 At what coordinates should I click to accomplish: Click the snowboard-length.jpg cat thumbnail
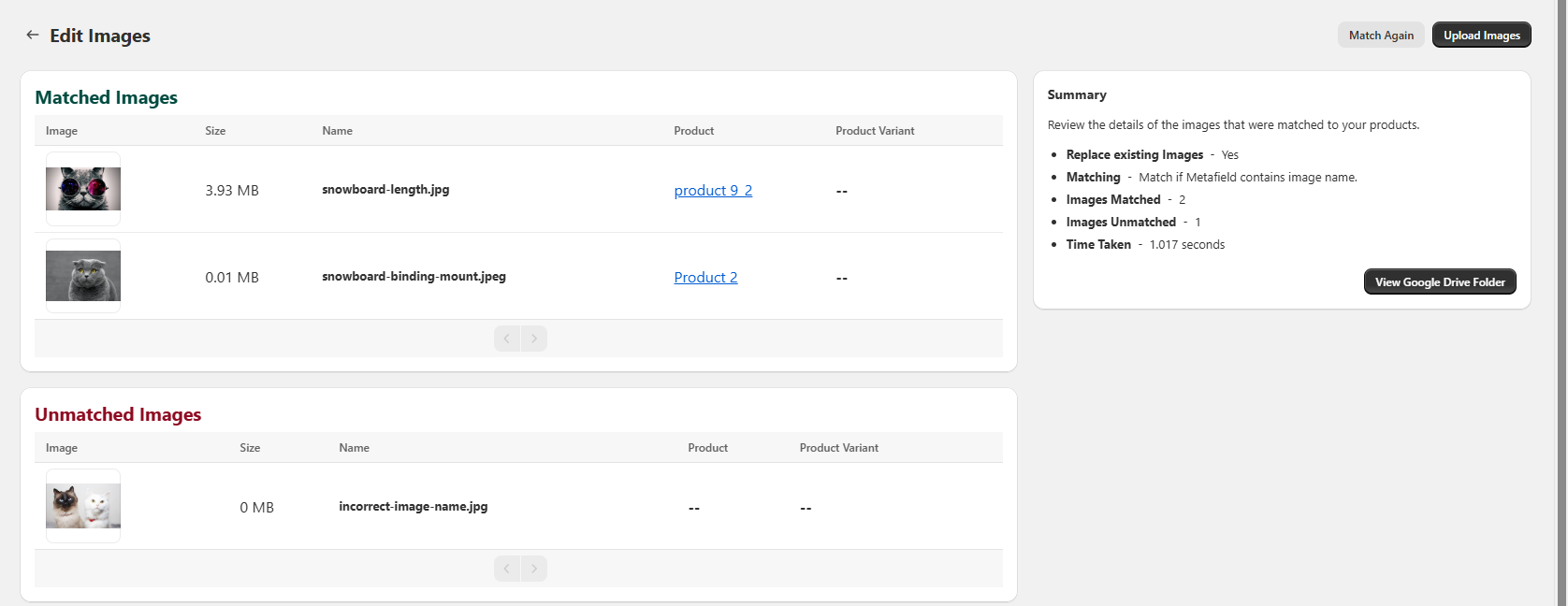(x=83, y=189)
